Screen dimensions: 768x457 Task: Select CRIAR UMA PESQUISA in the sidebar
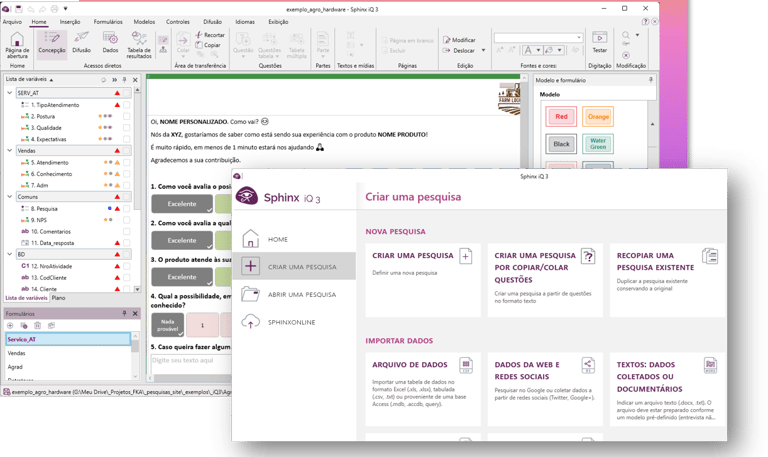294,266
